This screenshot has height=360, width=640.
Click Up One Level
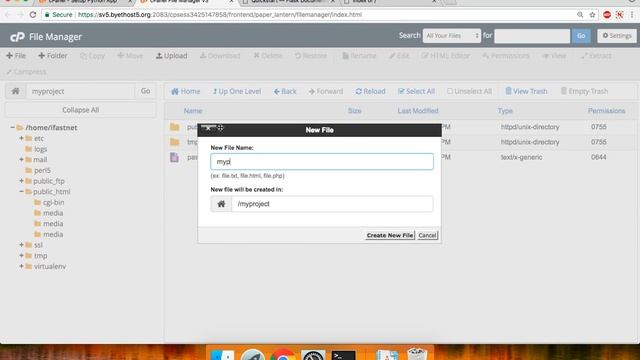pyautogui.click(x=237, y=91)
